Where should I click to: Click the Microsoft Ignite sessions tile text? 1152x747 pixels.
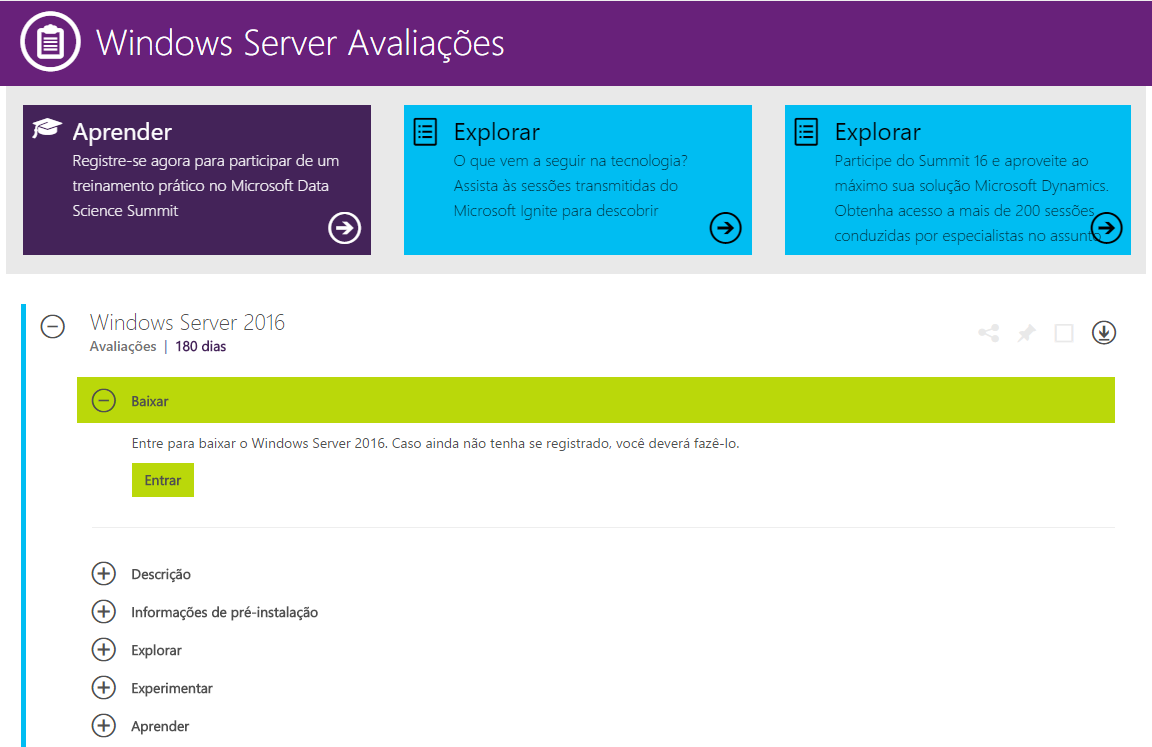[x=571, y=186]
